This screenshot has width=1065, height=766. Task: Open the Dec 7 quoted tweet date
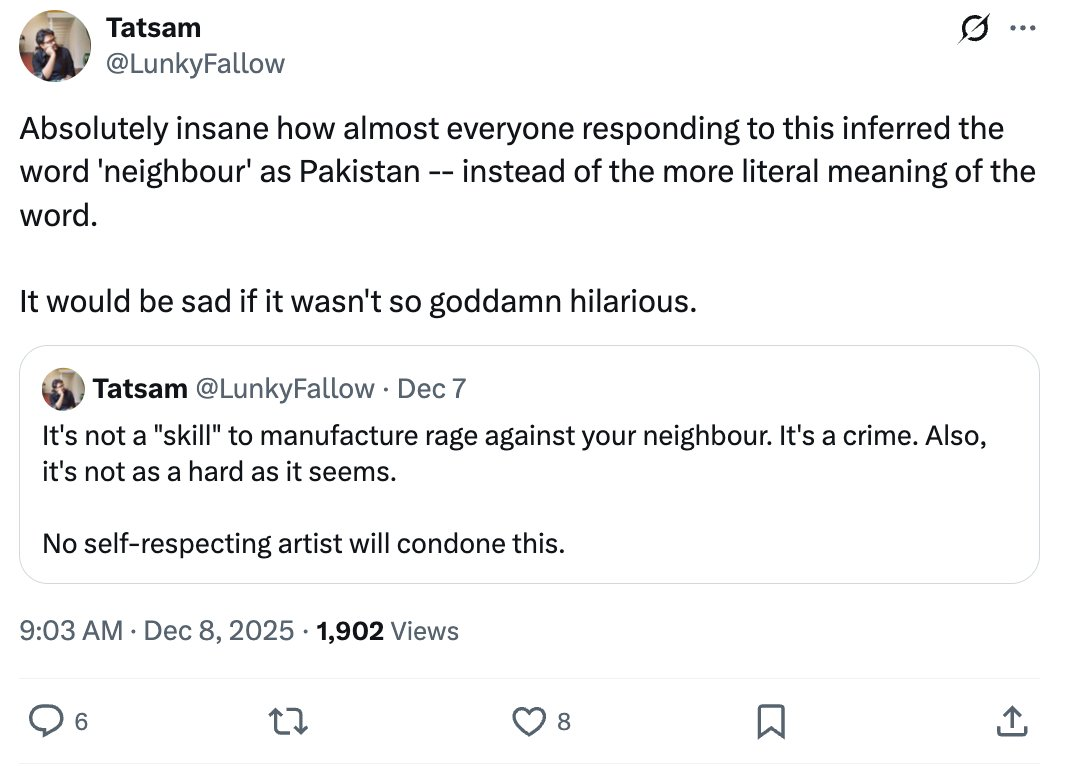(x=432, y=388)
